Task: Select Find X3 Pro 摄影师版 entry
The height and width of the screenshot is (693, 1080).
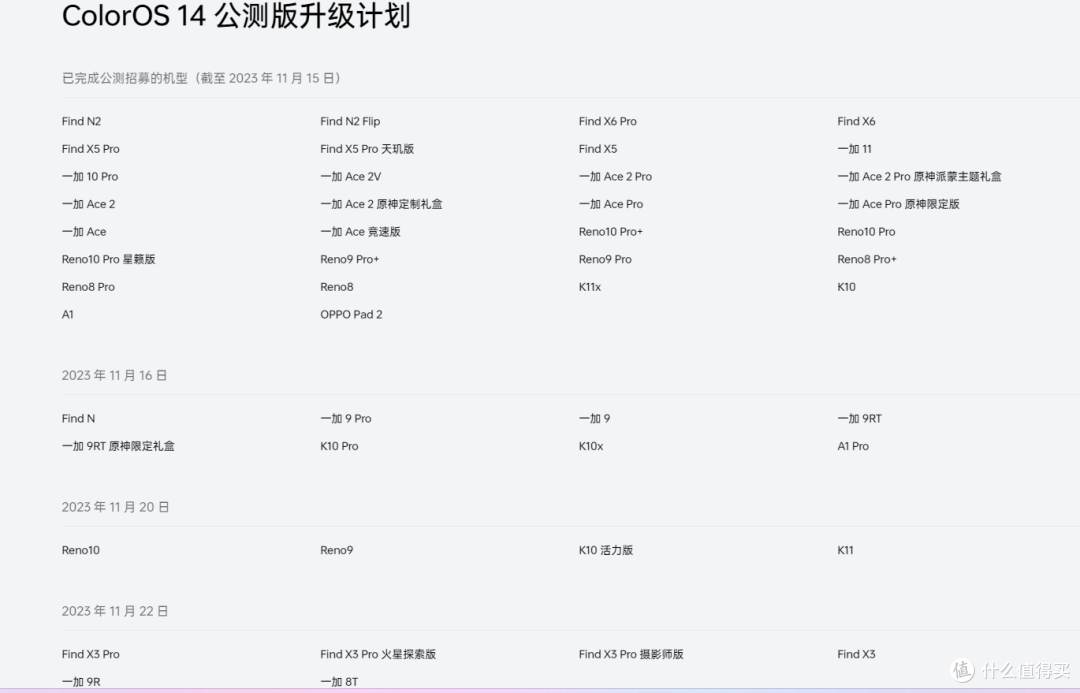Action: [631, 654]
